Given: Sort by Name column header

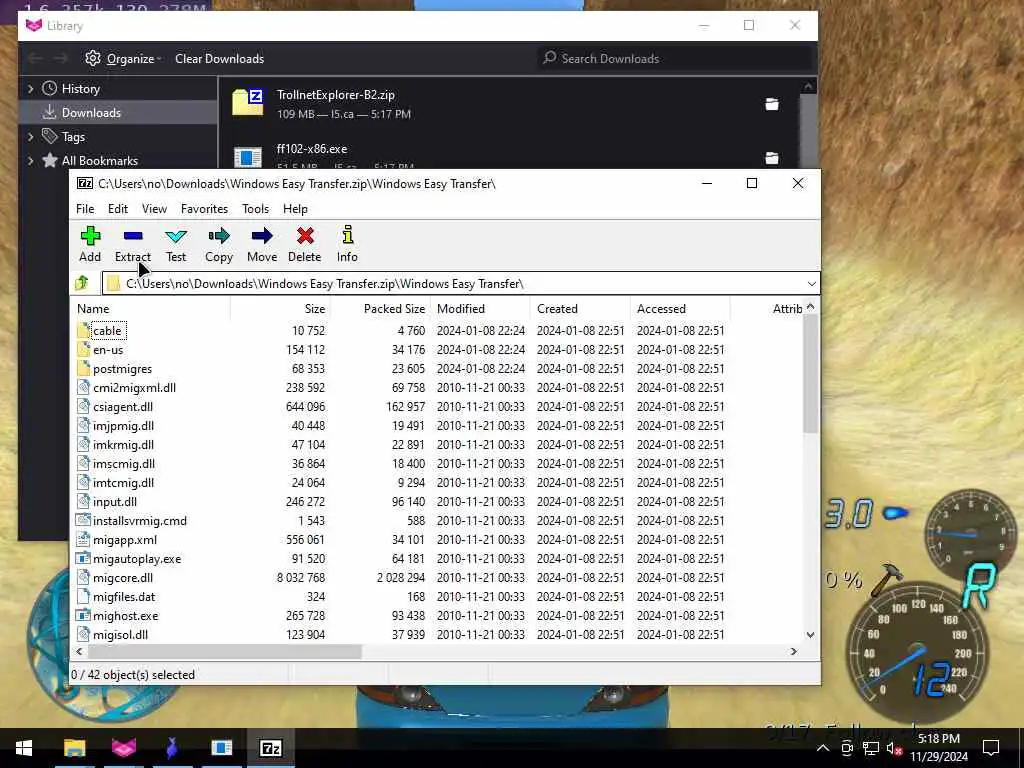Looking at the screenshot, I should tap(150, 309).
